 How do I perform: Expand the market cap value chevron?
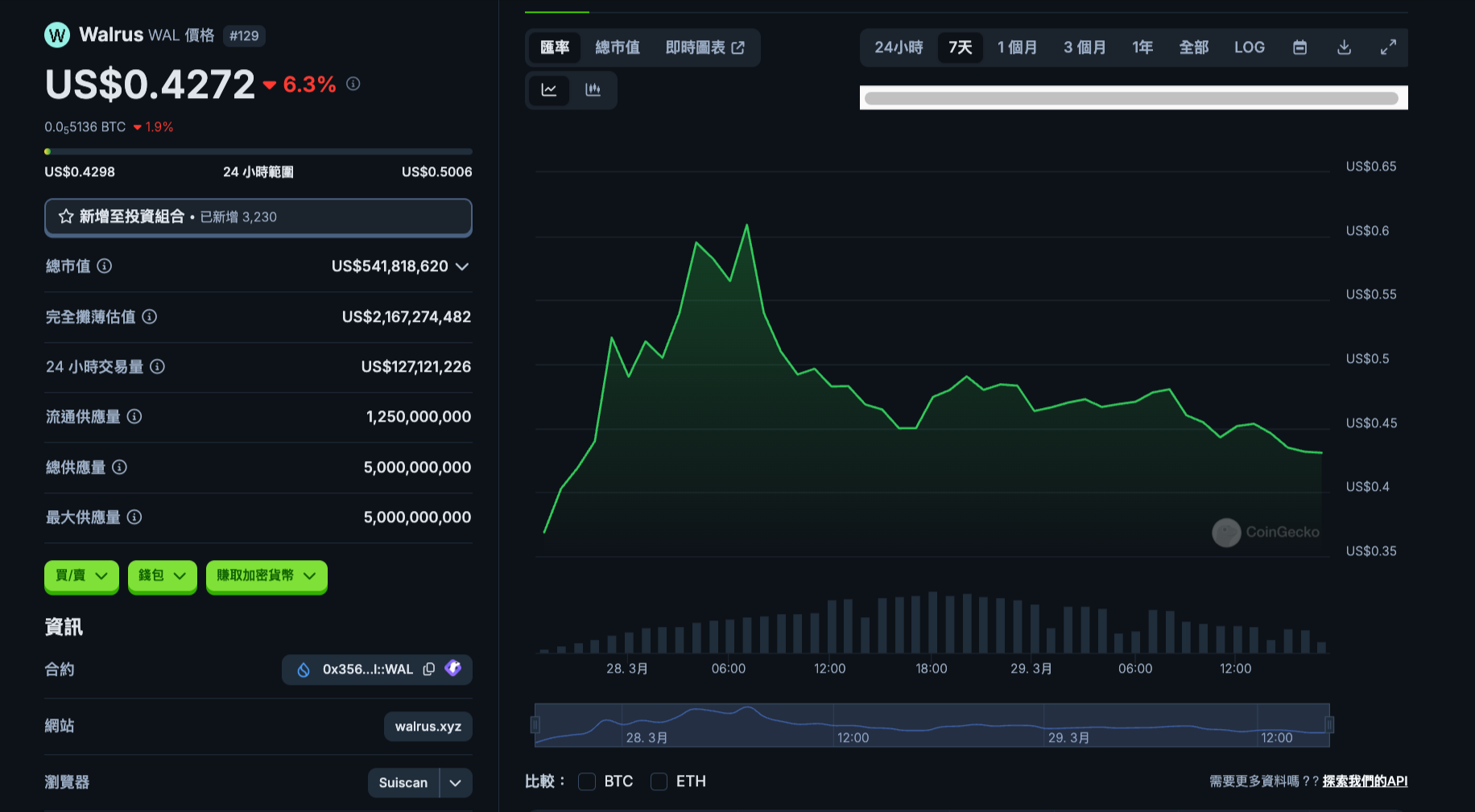pos(462,266)
